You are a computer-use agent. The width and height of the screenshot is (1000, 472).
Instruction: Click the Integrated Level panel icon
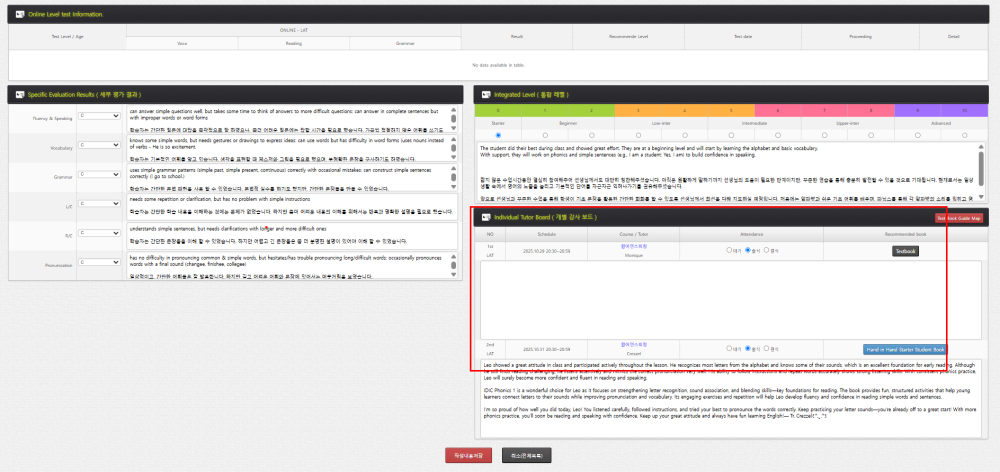coord(484,94)
